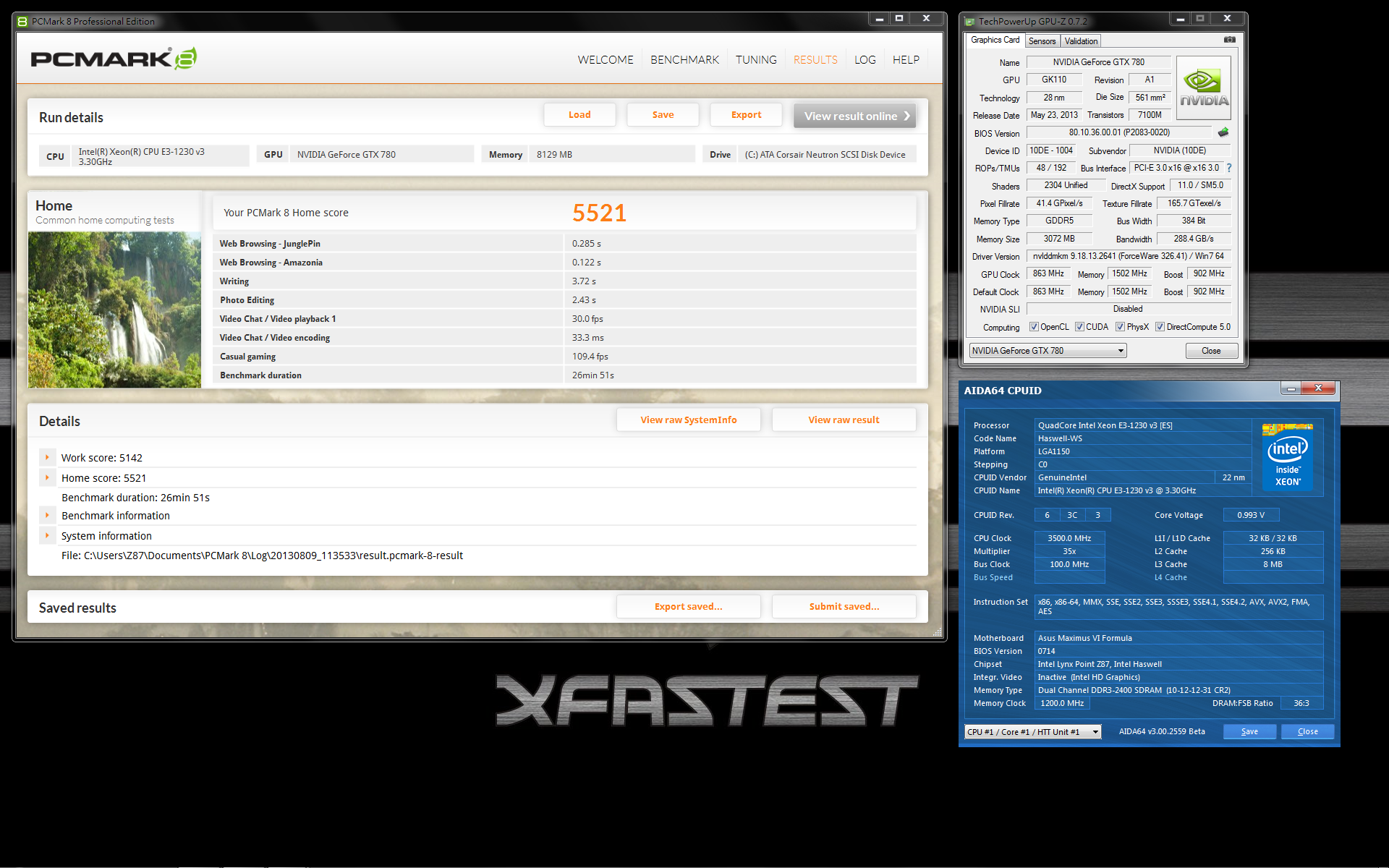Toggle the PhysX checkbox

tap(1120, 327)
